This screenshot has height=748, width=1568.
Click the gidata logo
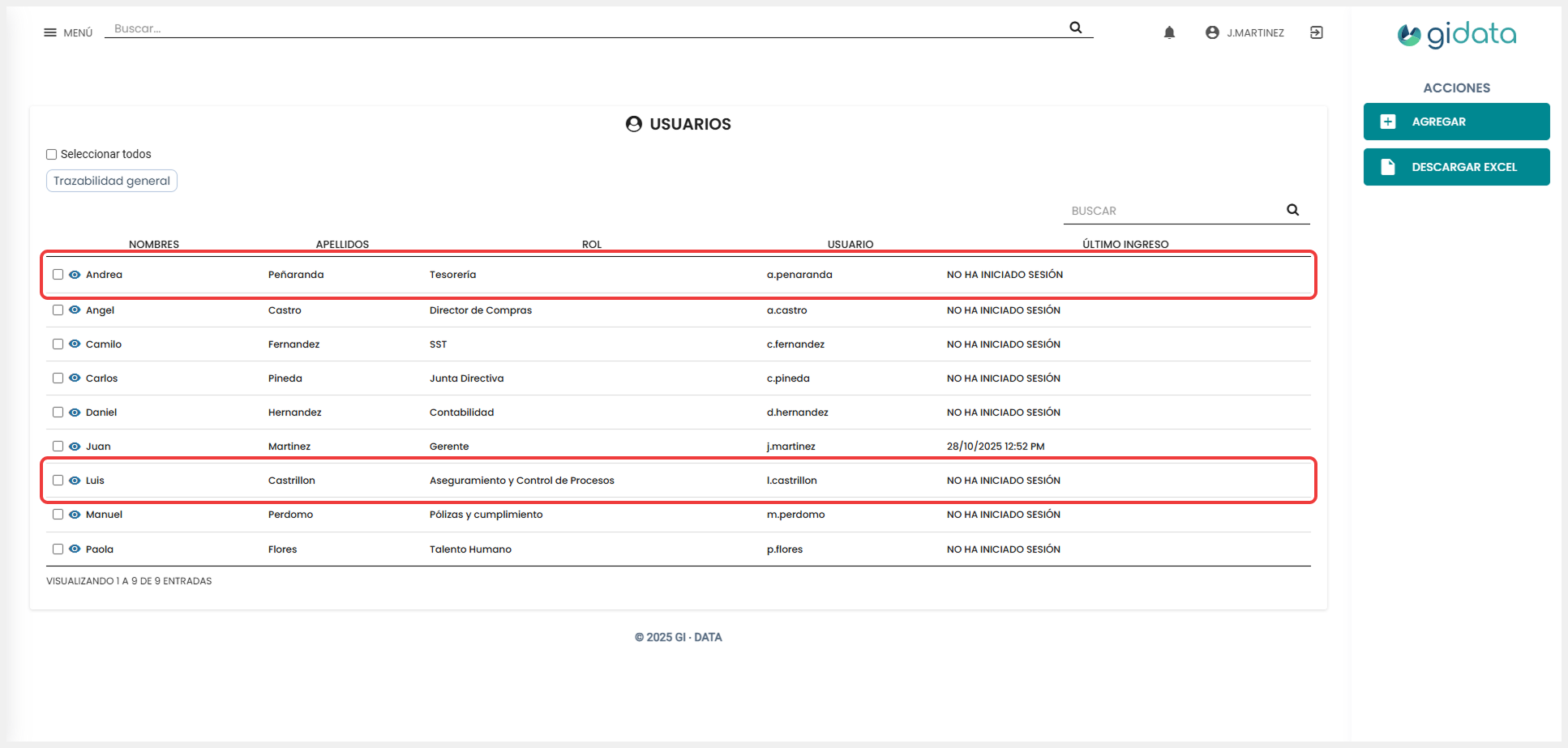[x=1455, y=34]
